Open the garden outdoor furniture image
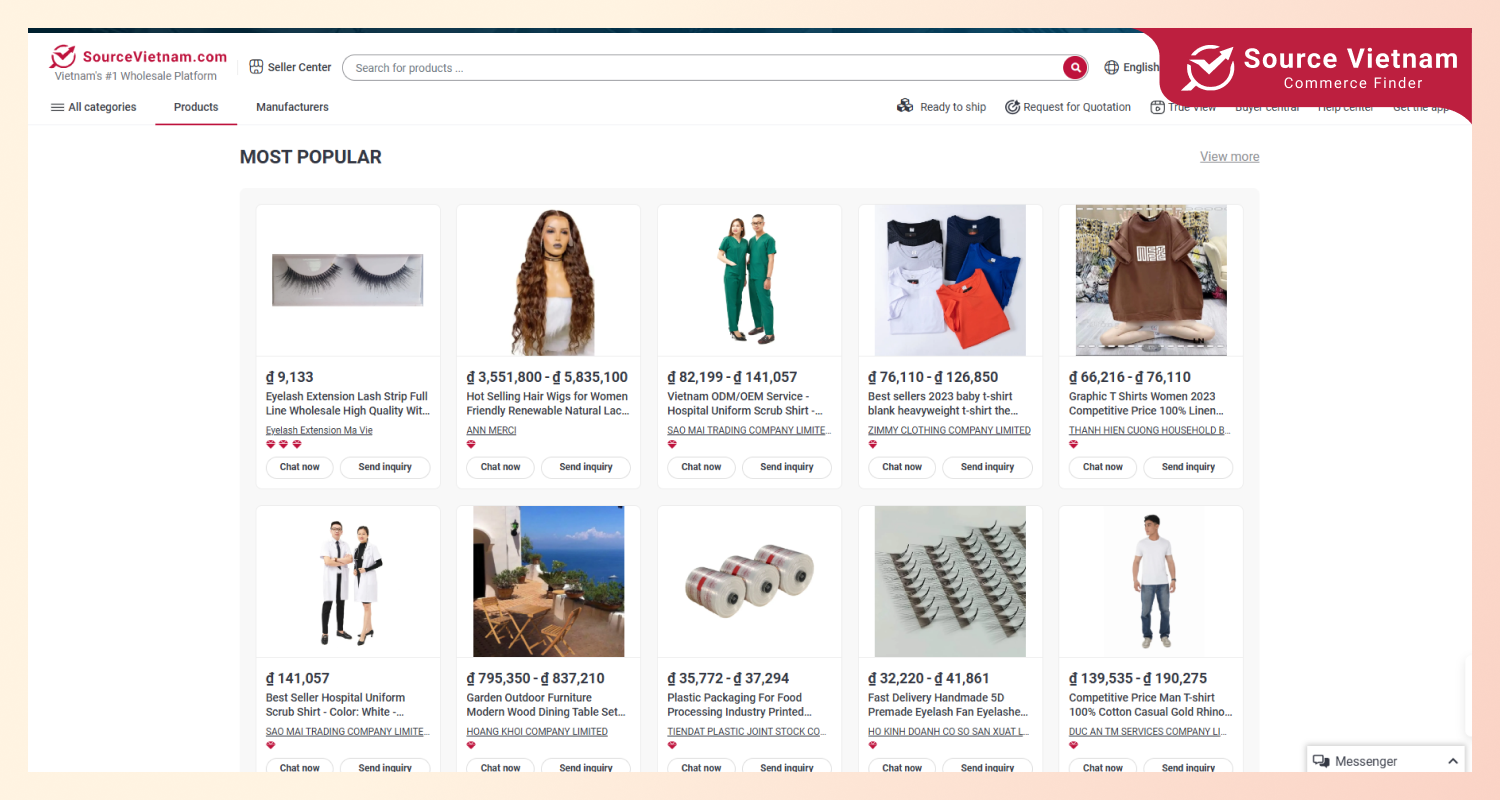Screen dimensions: 1500x800 pos(548,581)
